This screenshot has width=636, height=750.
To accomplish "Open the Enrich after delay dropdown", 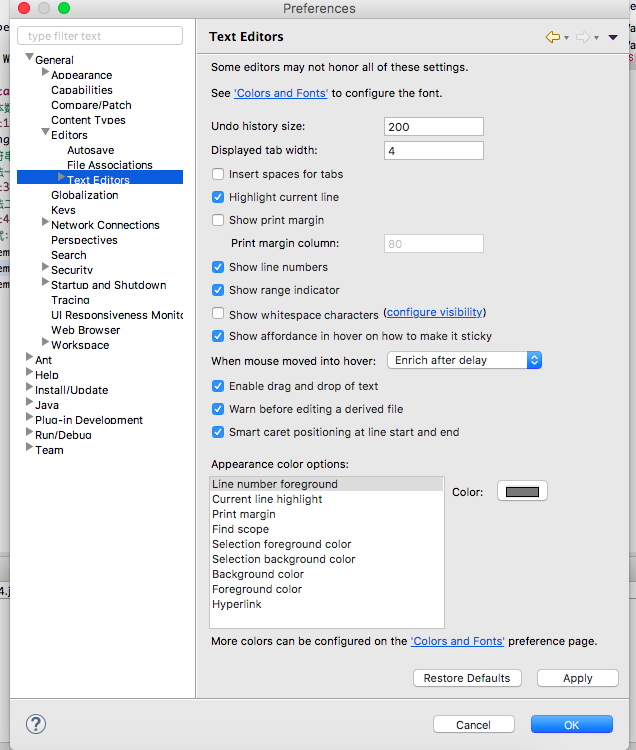I will (464, 360).
